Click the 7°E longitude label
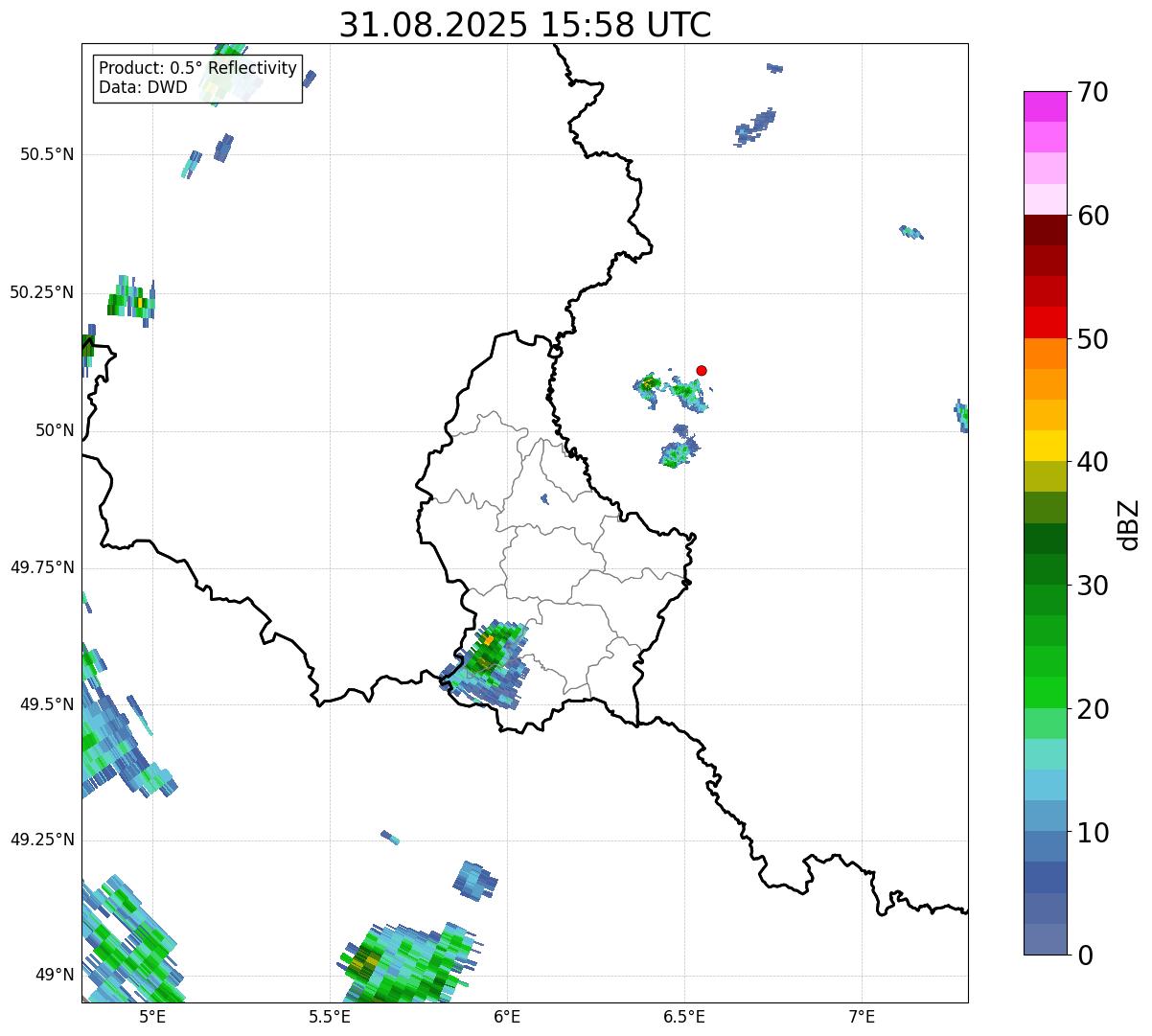Viewport: 1152px width, 1036px height. [862, 1017]
